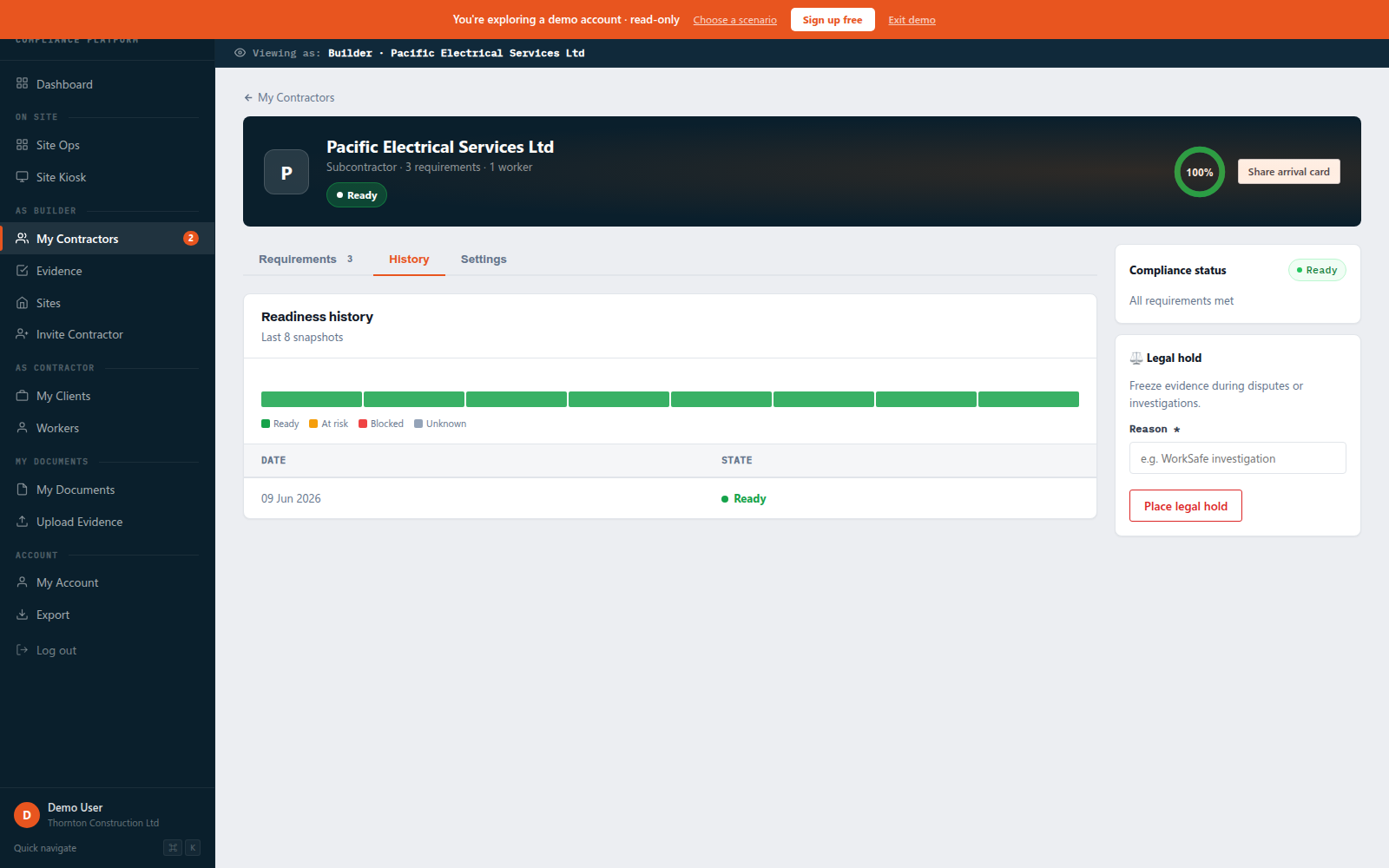1389x868 pixels.
Task: Click the Legal hold scales icon
Action: tap(1136, 358)
